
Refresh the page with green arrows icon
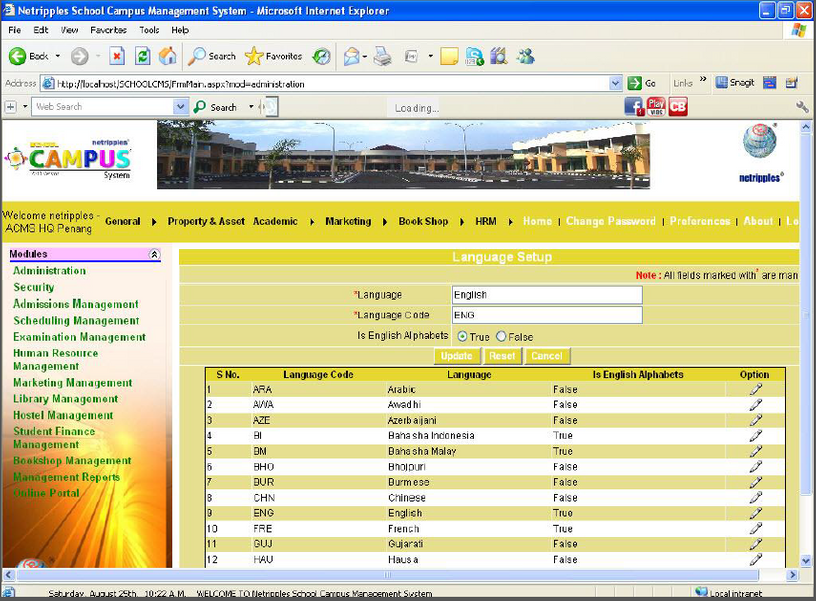pos(143,56)
